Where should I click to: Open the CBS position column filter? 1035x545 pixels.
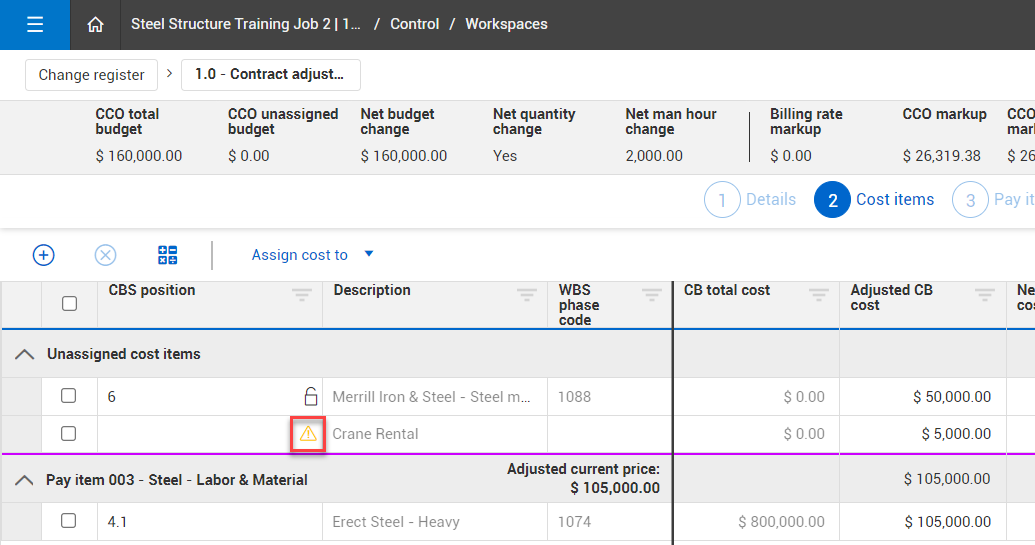pos(301,295)
